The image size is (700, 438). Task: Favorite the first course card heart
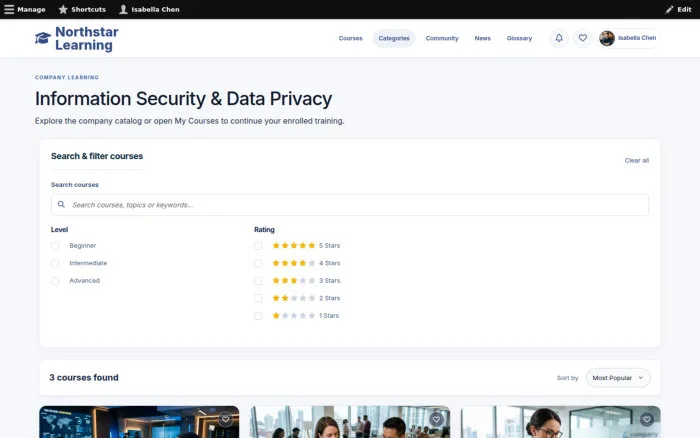(x=225, y=419)
